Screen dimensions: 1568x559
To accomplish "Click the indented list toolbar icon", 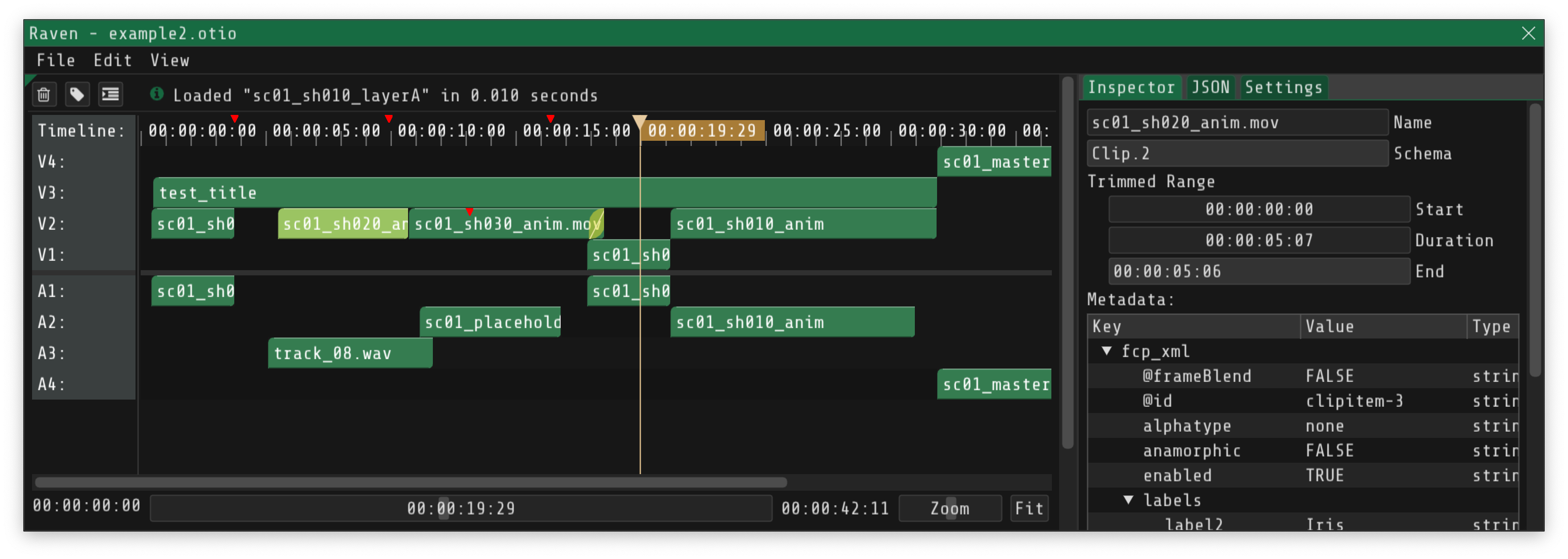I will tap(110, 94).
